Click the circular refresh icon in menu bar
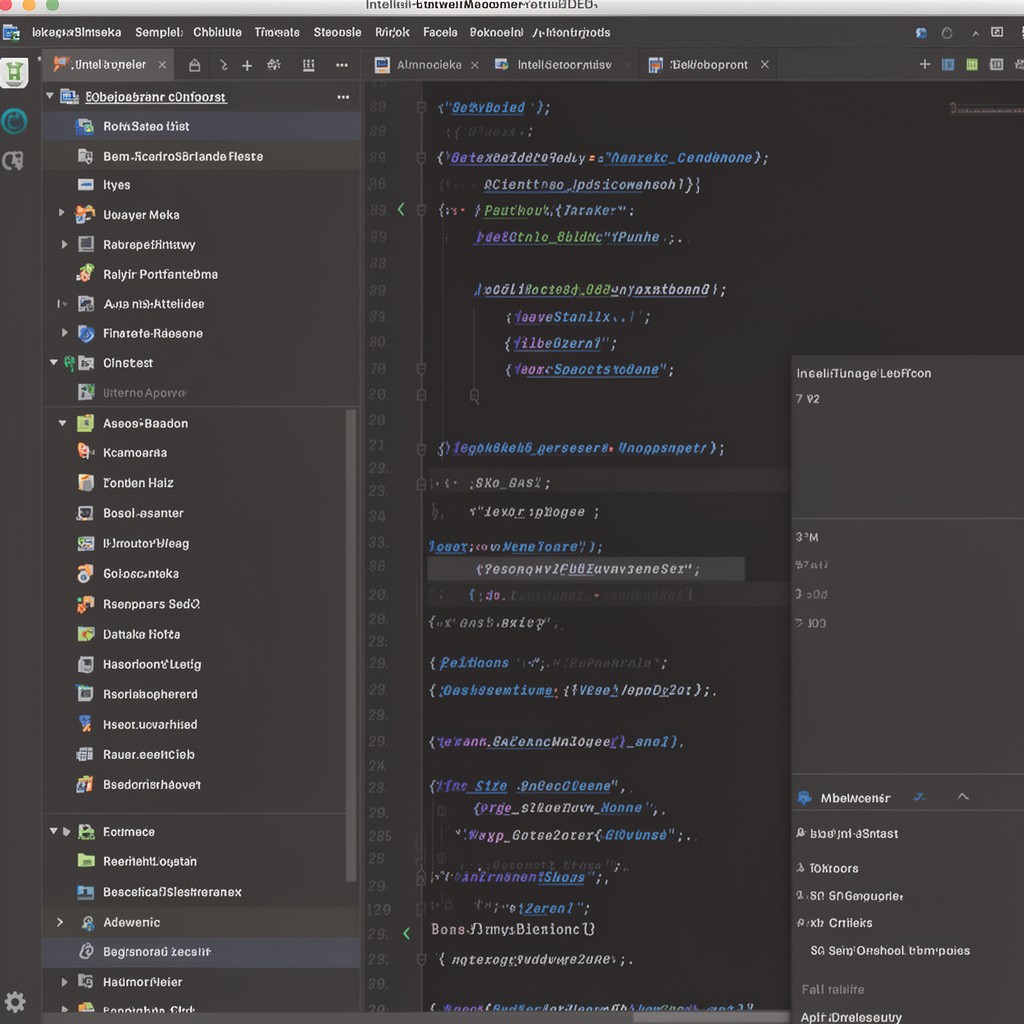The image size is (1024, 1024). pyautogui.click(x=946, y=33)
